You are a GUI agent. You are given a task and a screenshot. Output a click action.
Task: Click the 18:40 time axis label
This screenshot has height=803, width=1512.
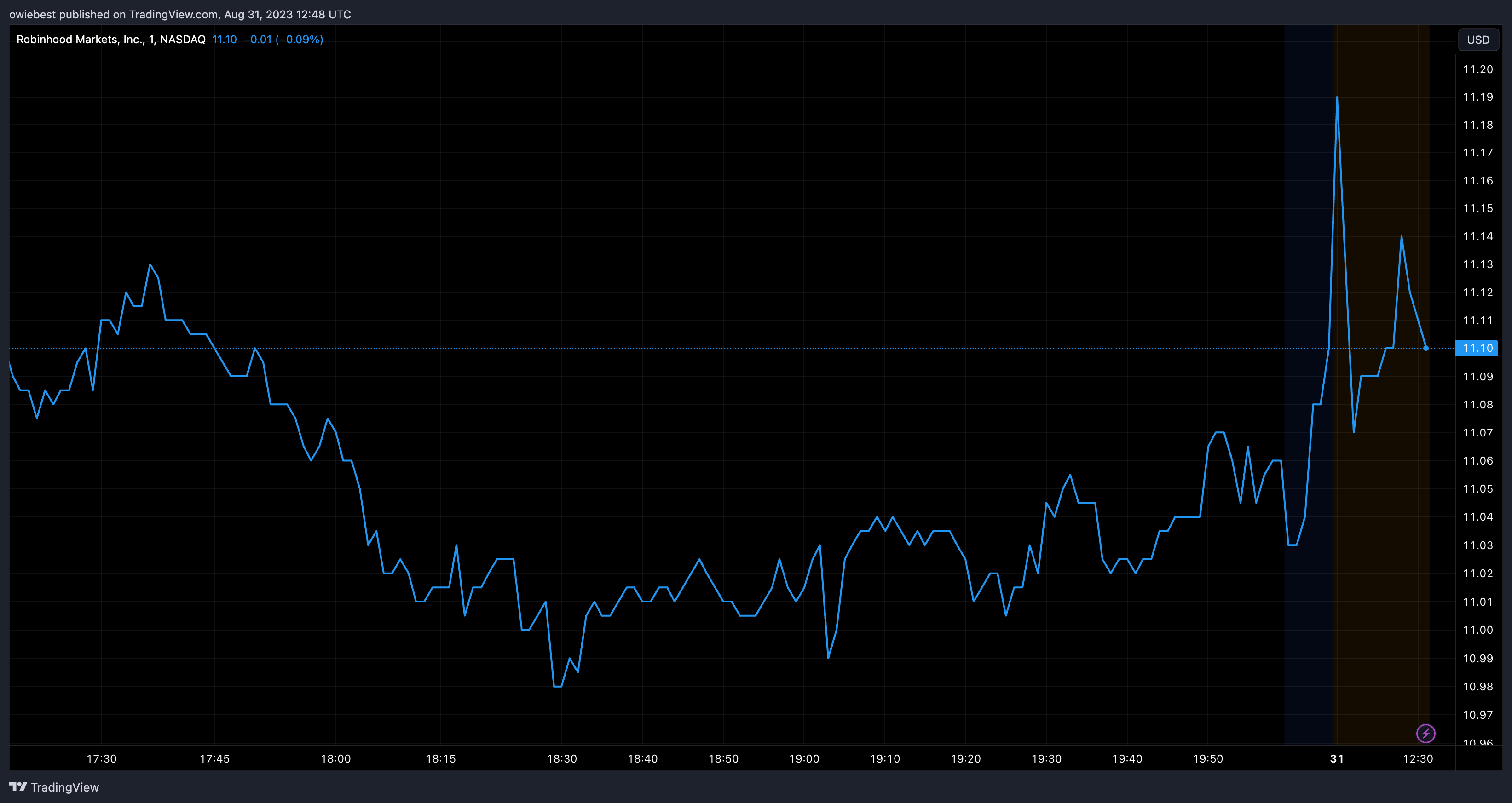(x=643, y=758)
